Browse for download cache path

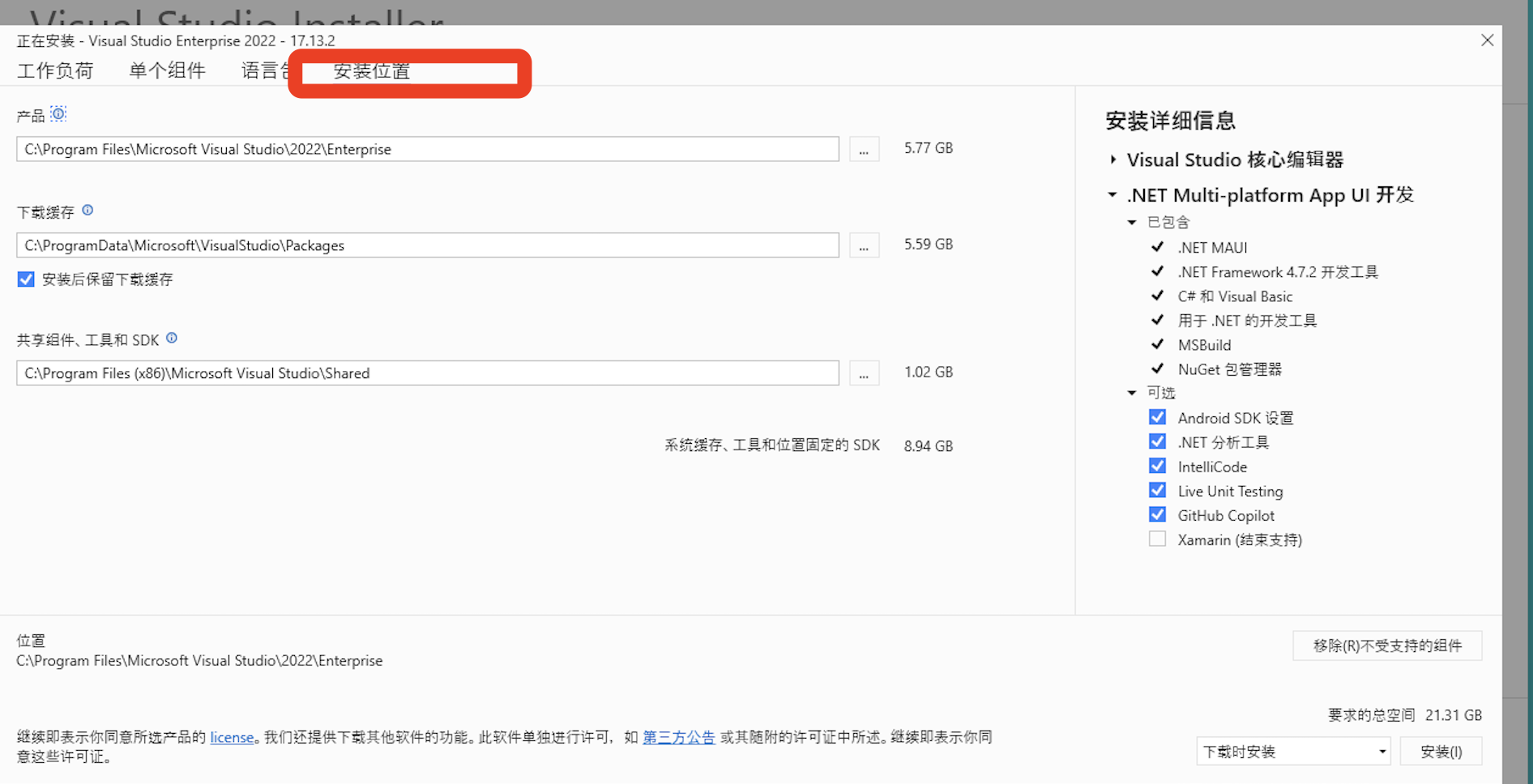click(x=864, y=245)
